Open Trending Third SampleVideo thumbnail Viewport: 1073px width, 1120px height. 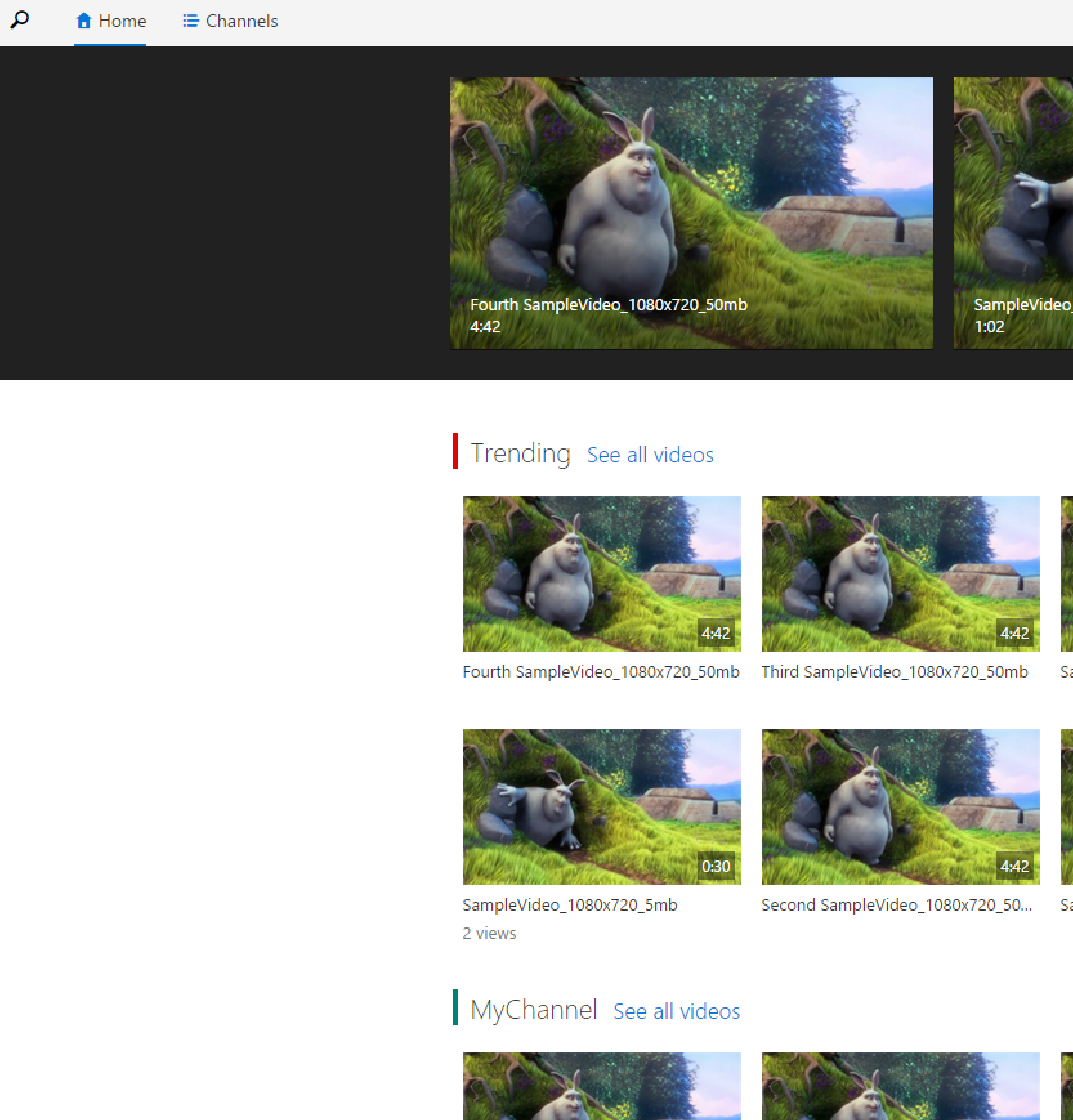pyautogui.click(x=900, y=573)
